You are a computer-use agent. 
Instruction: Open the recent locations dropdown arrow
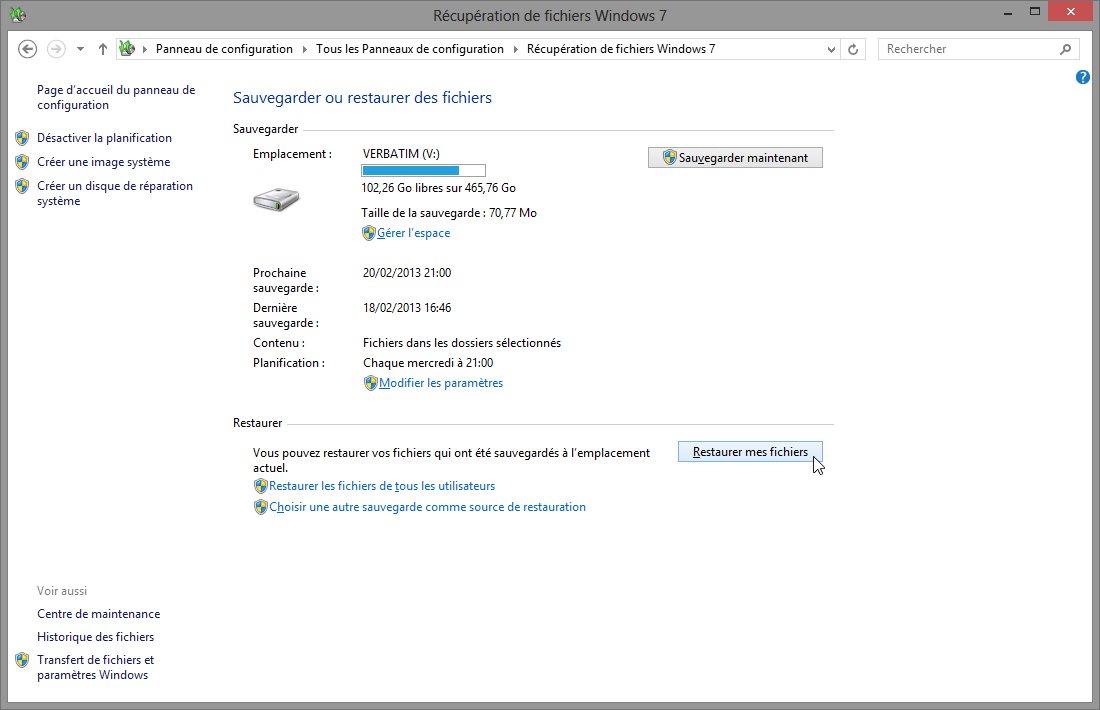pos(81,49)
